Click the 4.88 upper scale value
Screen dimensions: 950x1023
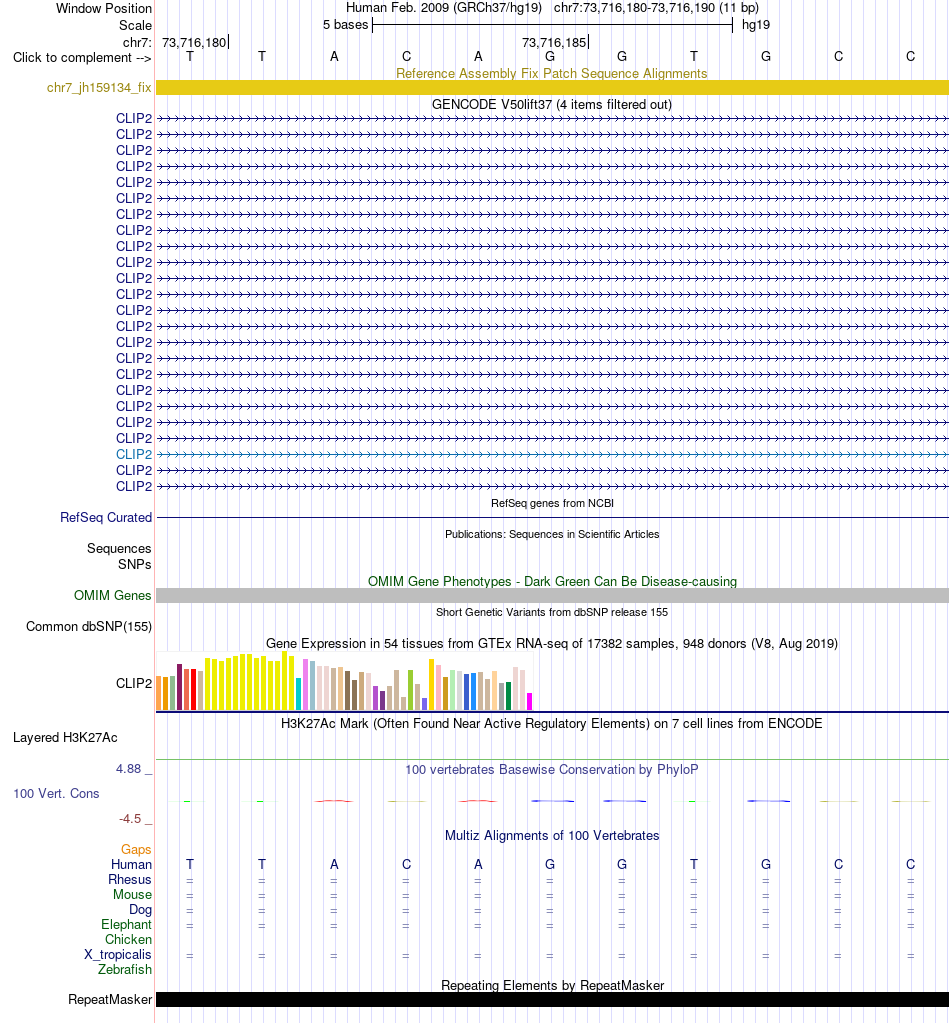(x=129, y=769)
